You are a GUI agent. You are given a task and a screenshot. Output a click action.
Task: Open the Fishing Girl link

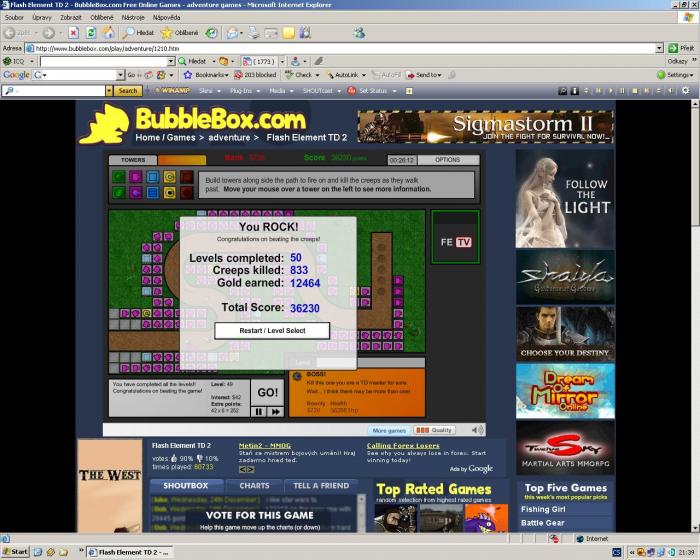(x=543, y=509)
